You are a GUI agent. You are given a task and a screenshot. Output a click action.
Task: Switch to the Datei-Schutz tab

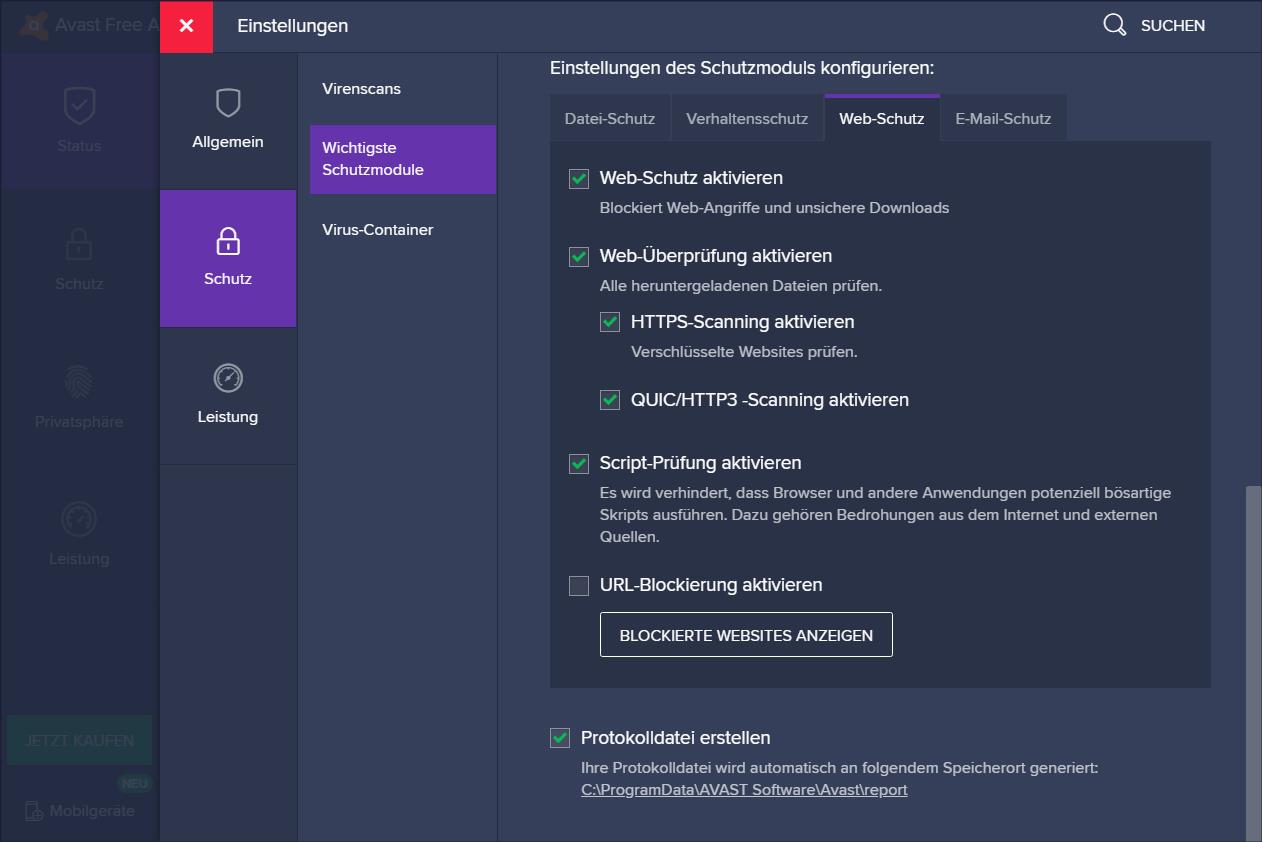coord(610,118)
